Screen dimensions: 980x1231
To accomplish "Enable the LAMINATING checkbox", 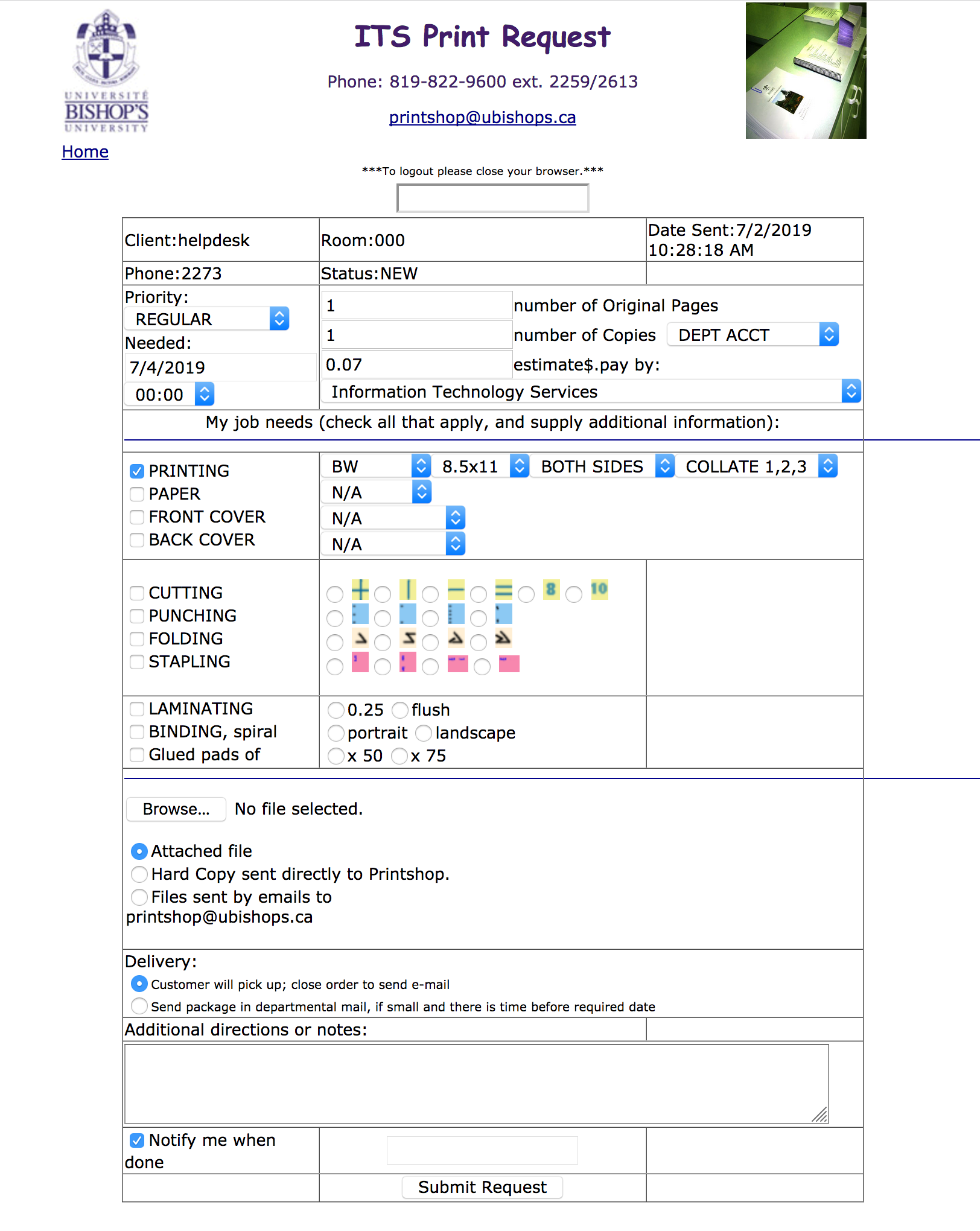I will (137, 709).
